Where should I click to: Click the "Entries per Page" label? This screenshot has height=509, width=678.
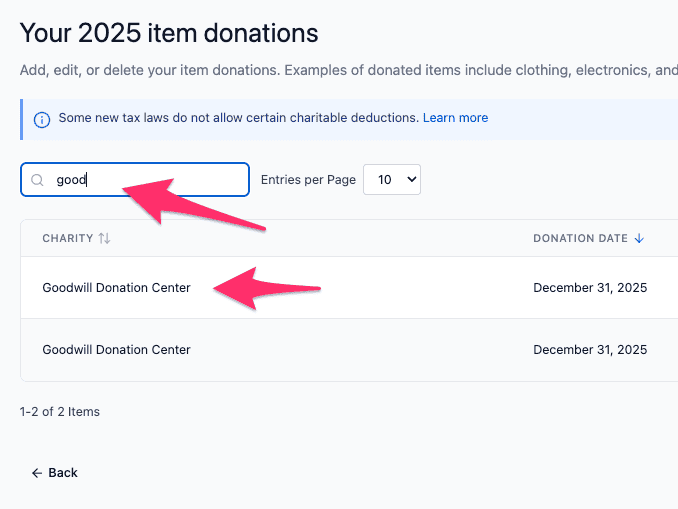point(308,180)
